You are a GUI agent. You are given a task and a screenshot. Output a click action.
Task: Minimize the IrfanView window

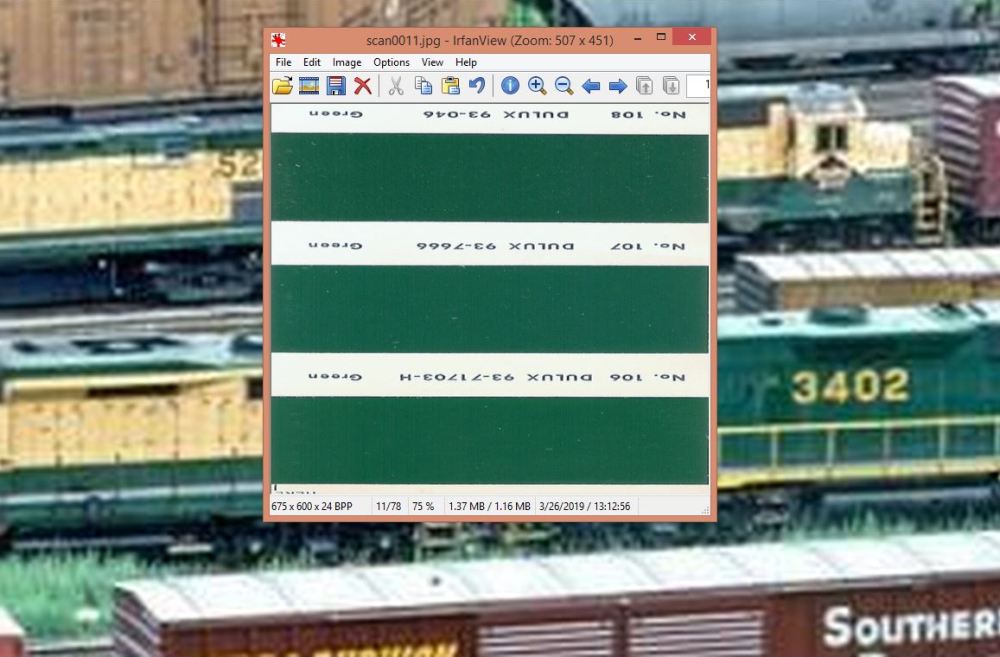coord(638,39)
